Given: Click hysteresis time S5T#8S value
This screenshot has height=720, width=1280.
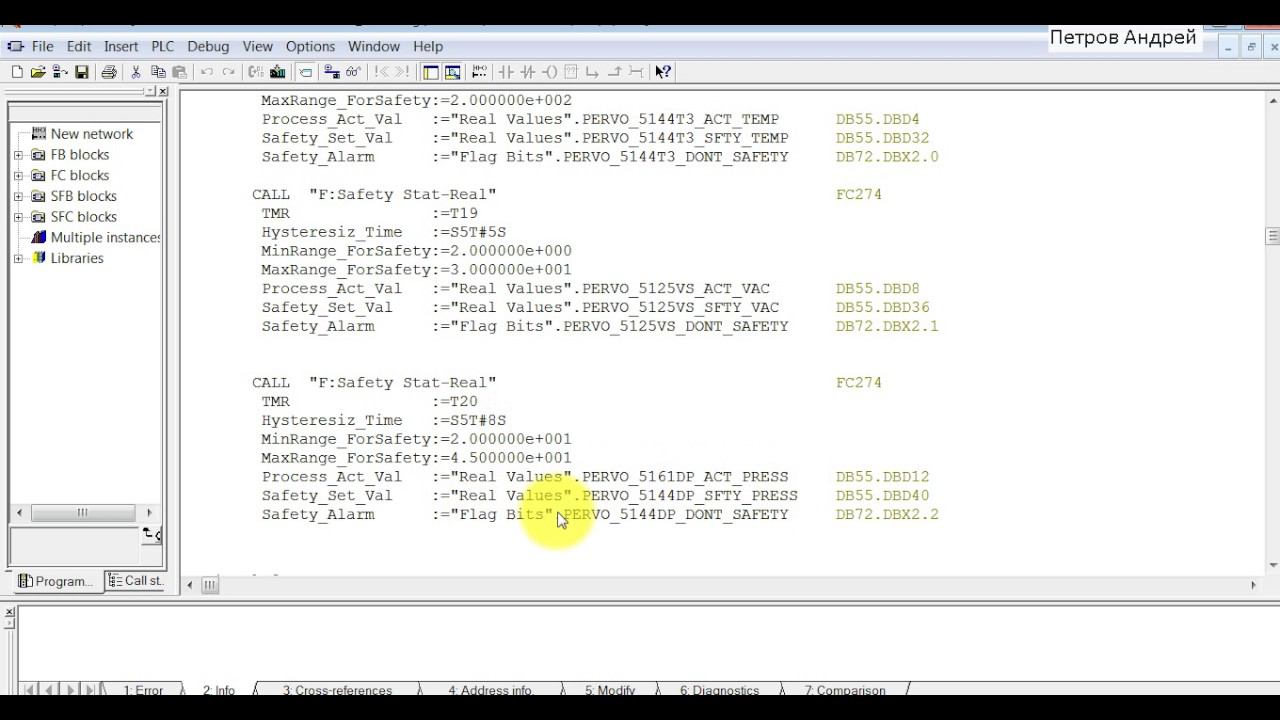Looking at the screenshot, I should tap(478, 420).
